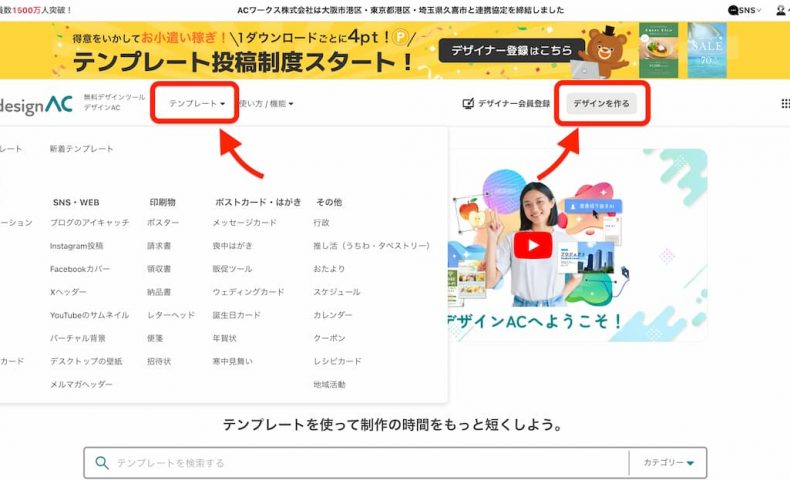
Task: Click the search magnifier icon
Action: [x=101, y=463]
